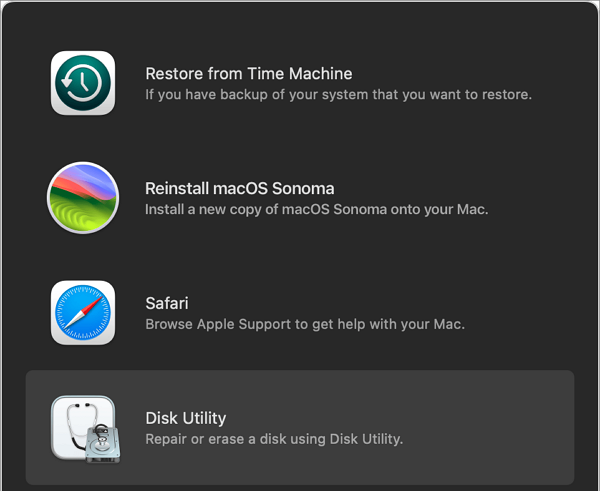Open the Safari compass icon

point(83,313)
